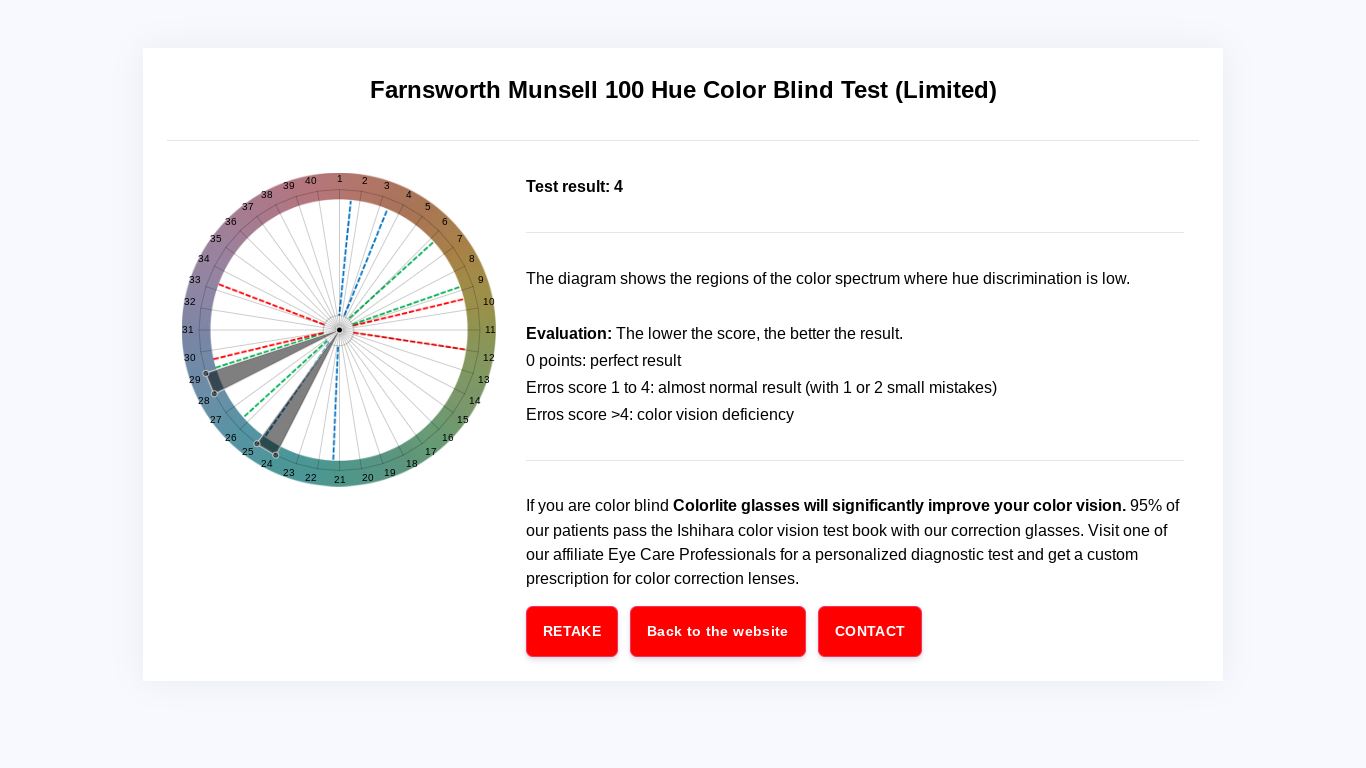The image size is (1366, 768).
Task: Click the black center dot of the hue wheel
Action: point(339,329)
